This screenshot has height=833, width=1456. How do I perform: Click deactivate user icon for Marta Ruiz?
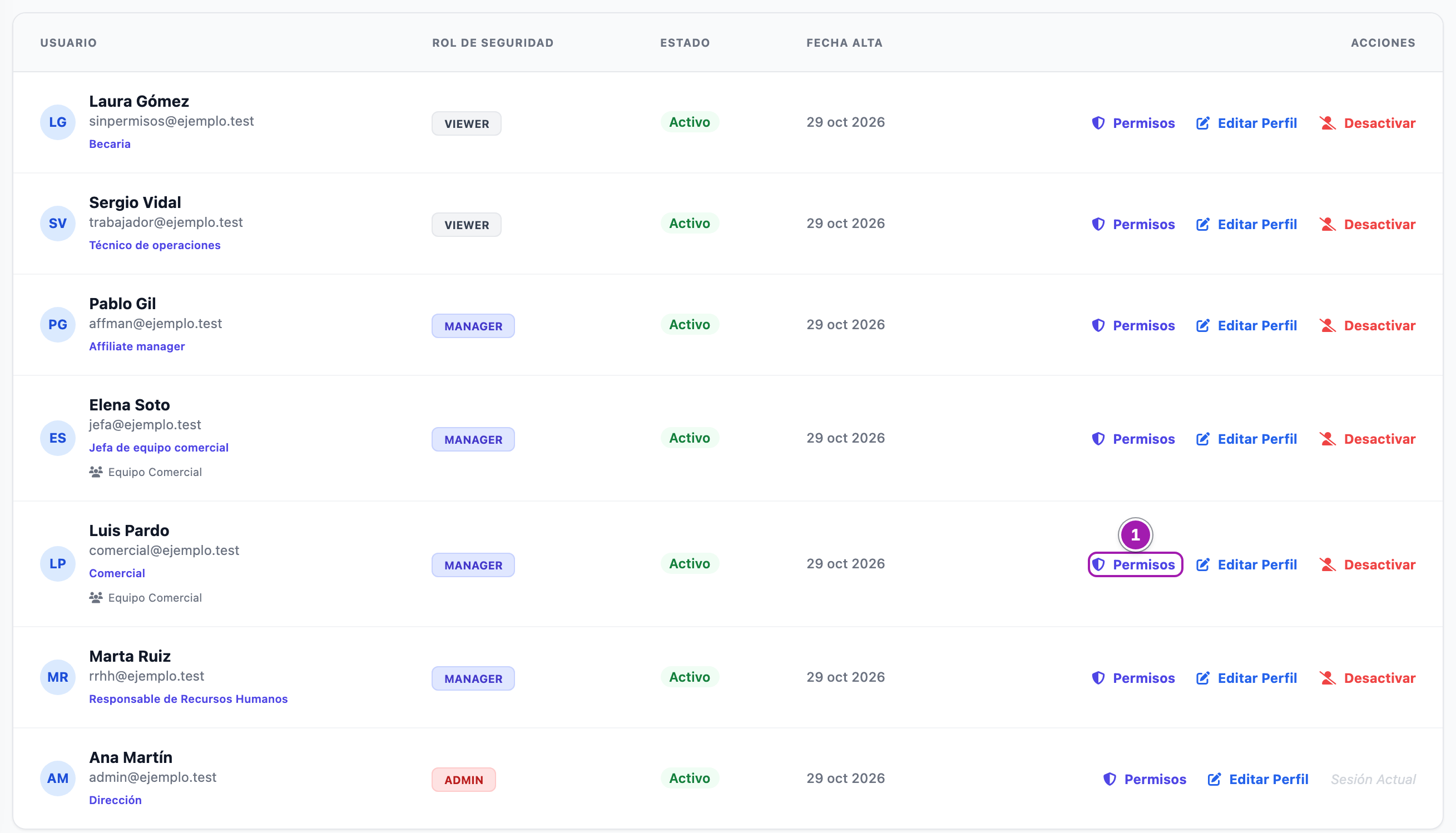[1328, 678]
